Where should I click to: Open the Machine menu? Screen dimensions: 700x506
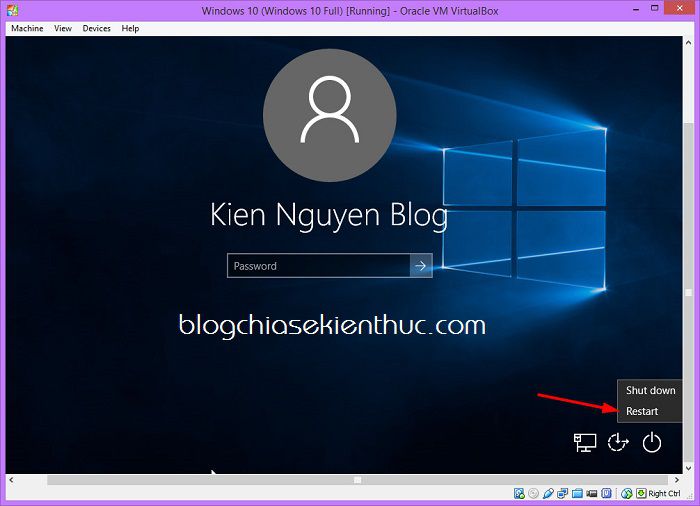tap(27, 28)
